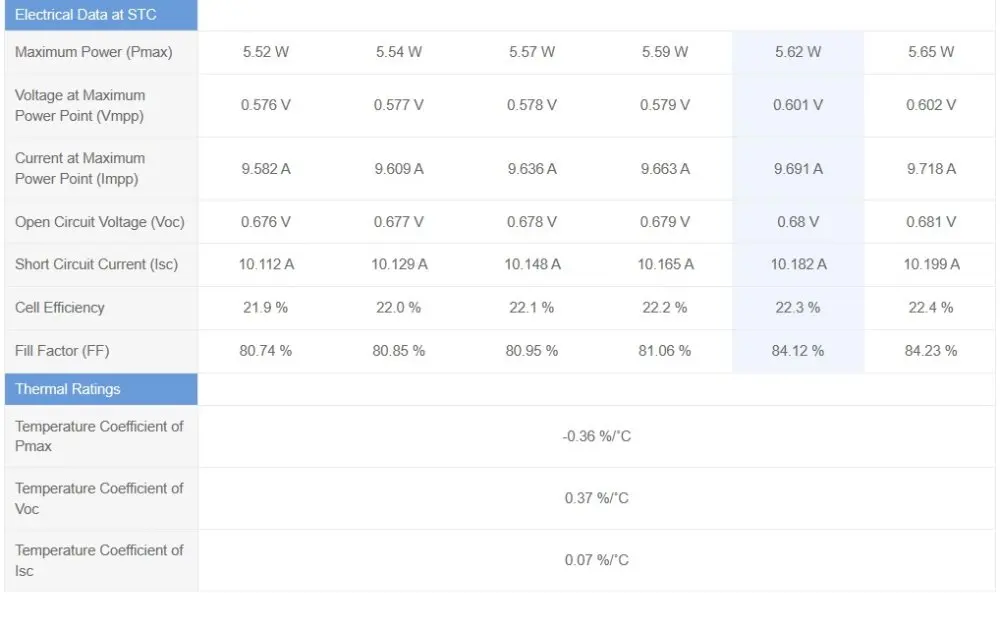Click the 0.677 V Voc value
Viewport: 1000px width, 631px height.
point(399,222)
